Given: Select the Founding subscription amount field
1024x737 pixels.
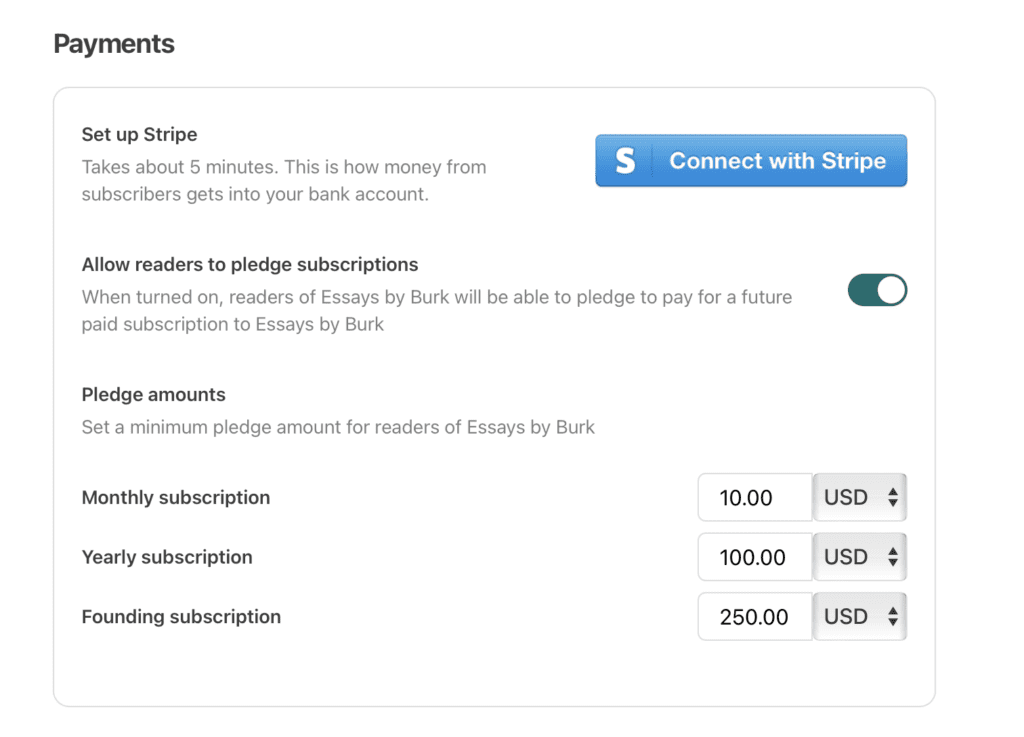Looking at the screenshot, I should 754,616.
